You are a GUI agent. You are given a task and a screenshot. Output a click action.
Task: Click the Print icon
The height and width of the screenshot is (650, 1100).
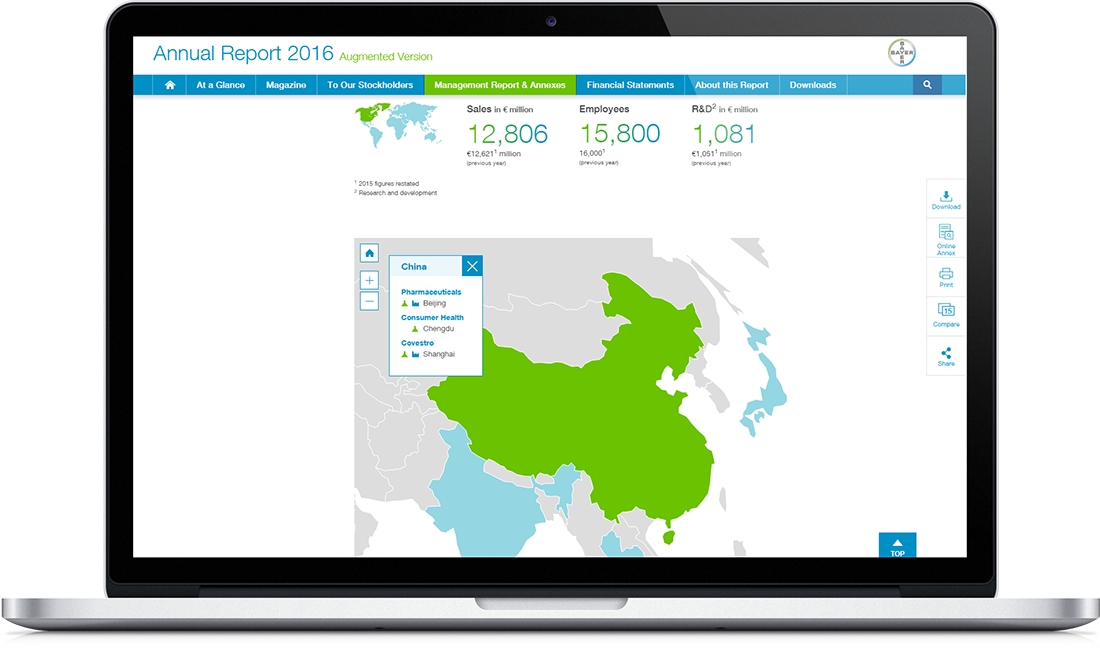pos(946,278)
